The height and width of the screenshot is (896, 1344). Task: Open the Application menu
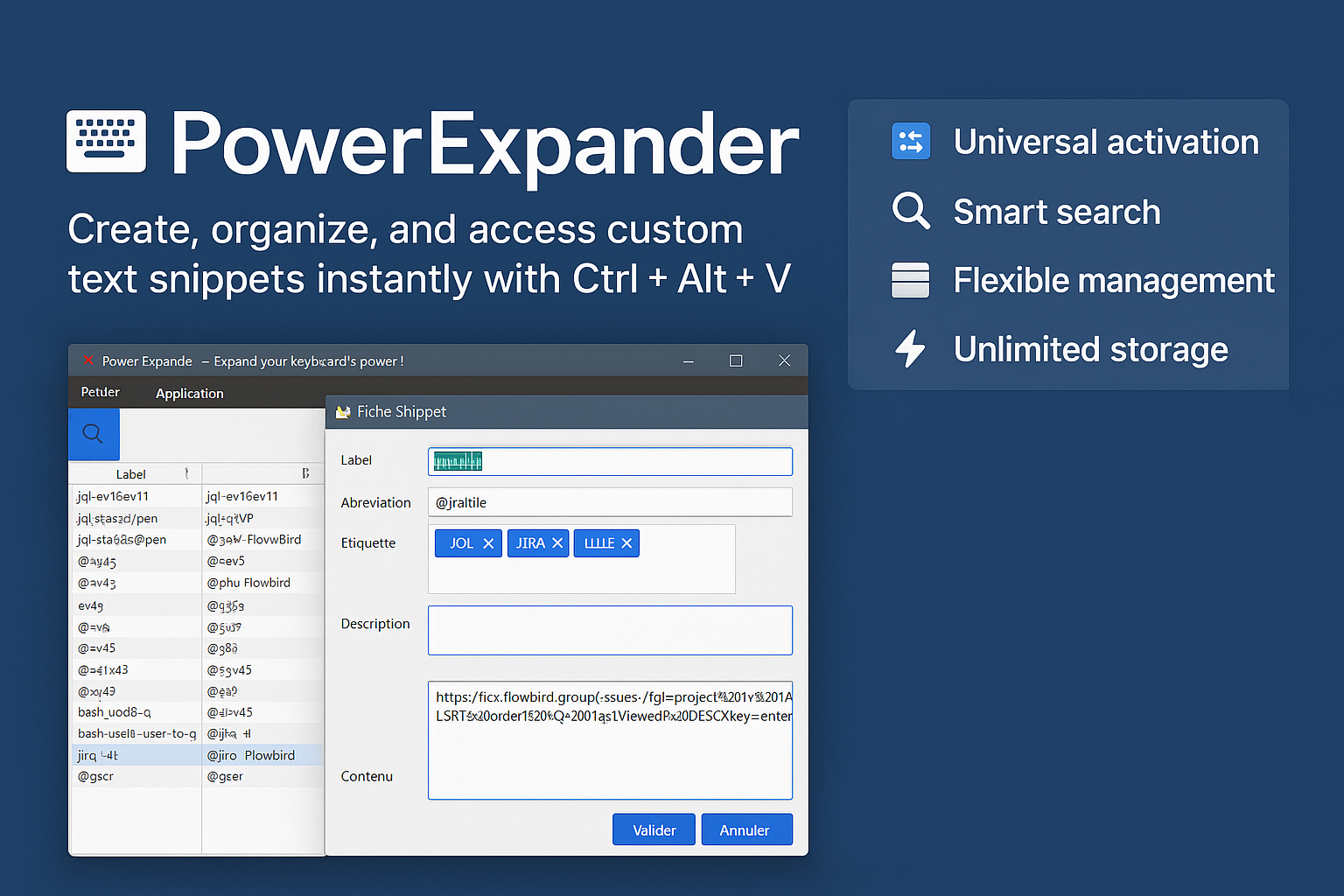(189, 393)
